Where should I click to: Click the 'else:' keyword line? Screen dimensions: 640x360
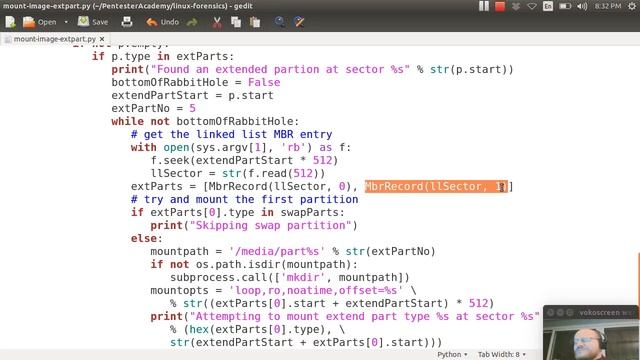point(147,238)
